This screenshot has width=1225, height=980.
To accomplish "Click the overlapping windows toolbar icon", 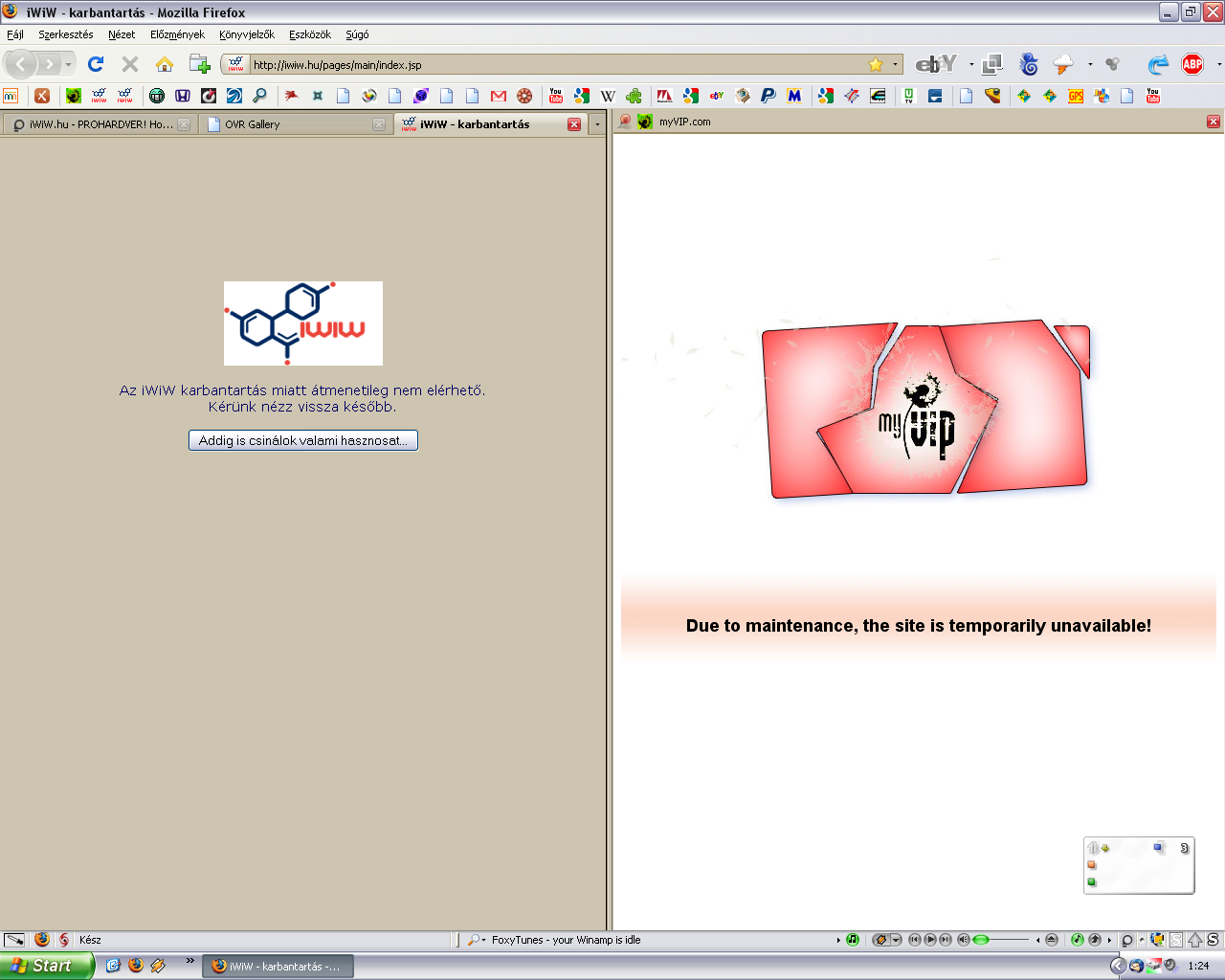I will click(x=992, y=64).
